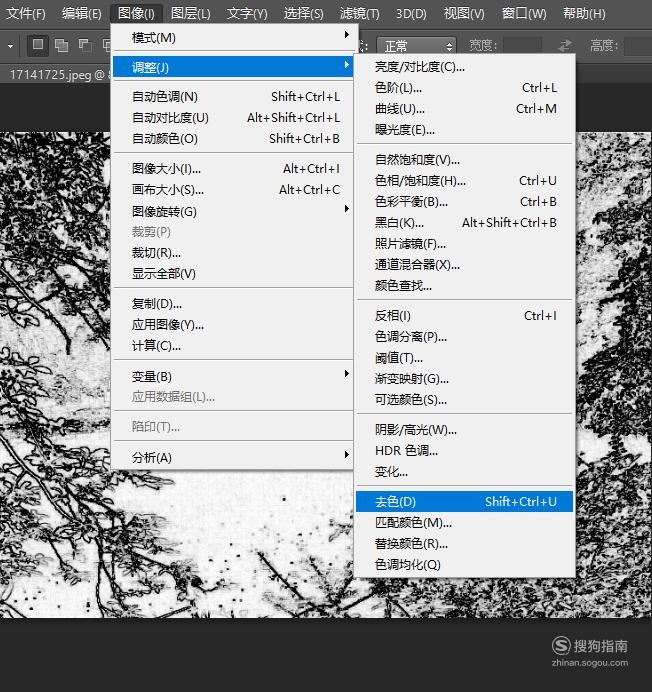Open 变化... adjustment

click(x=464, y=472)
